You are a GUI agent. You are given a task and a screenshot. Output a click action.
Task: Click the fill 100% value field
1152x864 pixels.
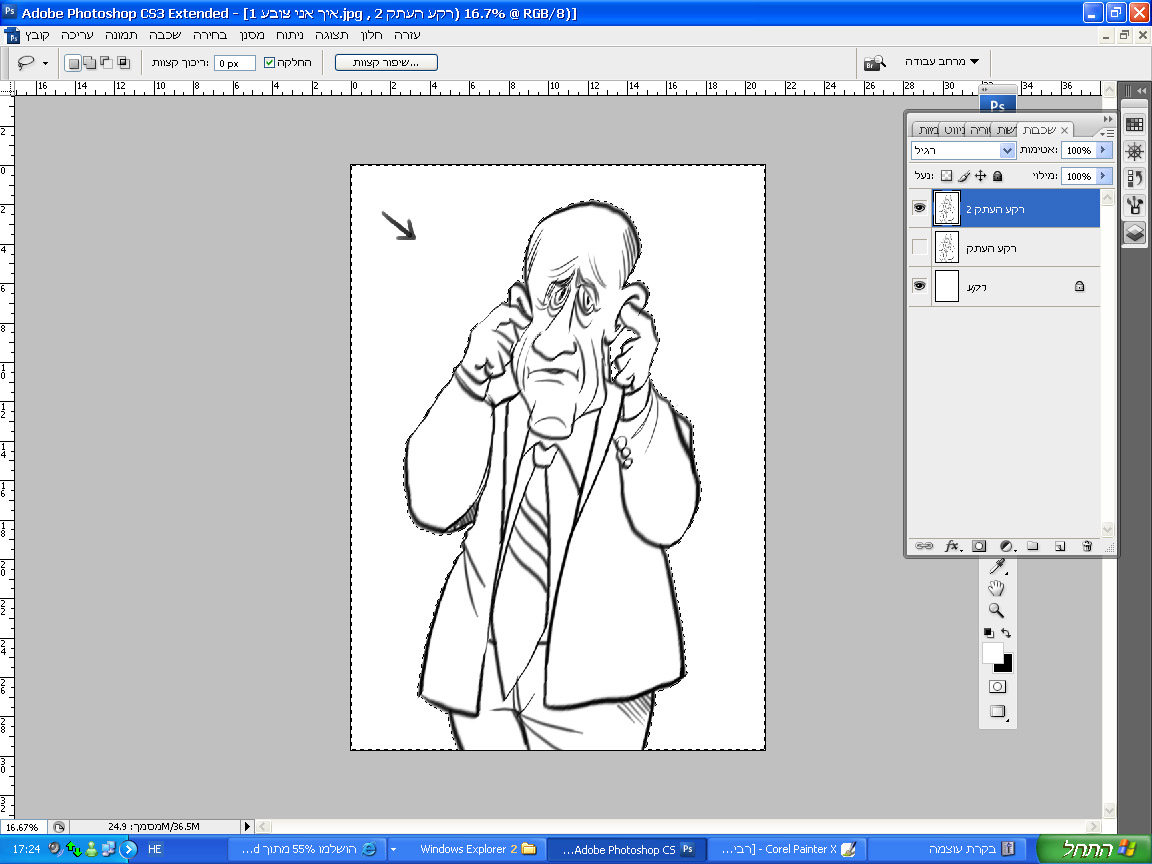[1079, 176]
